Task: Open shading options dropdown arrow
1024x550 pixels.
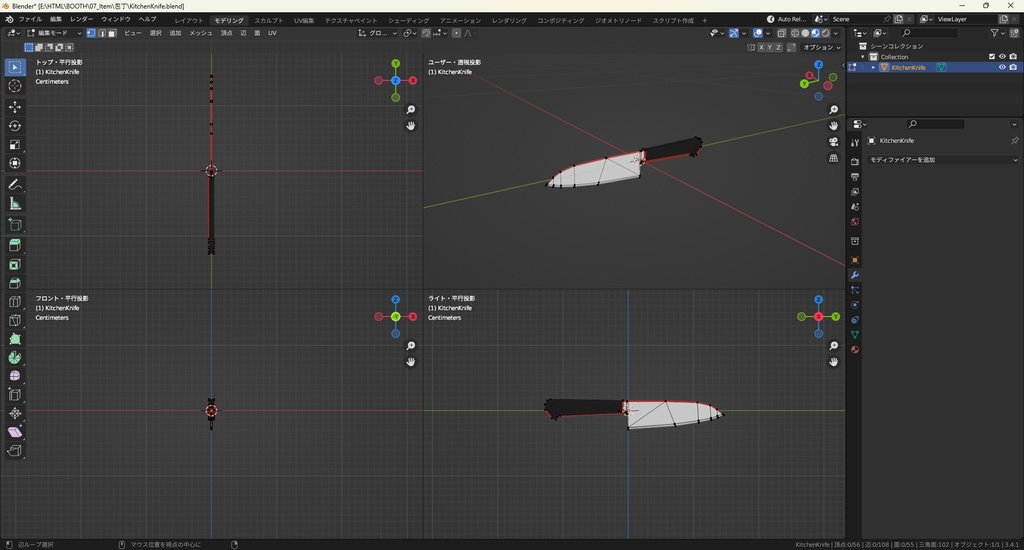Action: [836, 33]
